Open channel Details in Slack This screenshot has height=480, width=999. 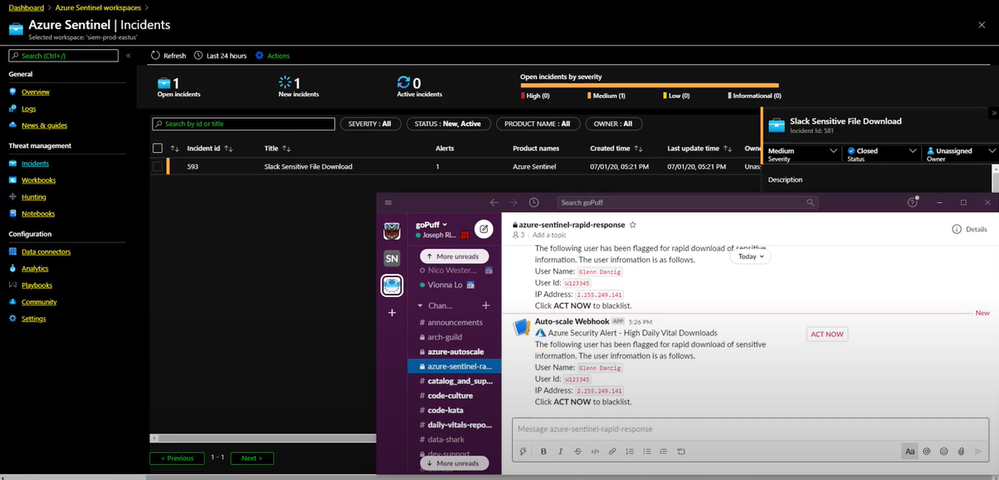tap(969, 229)
